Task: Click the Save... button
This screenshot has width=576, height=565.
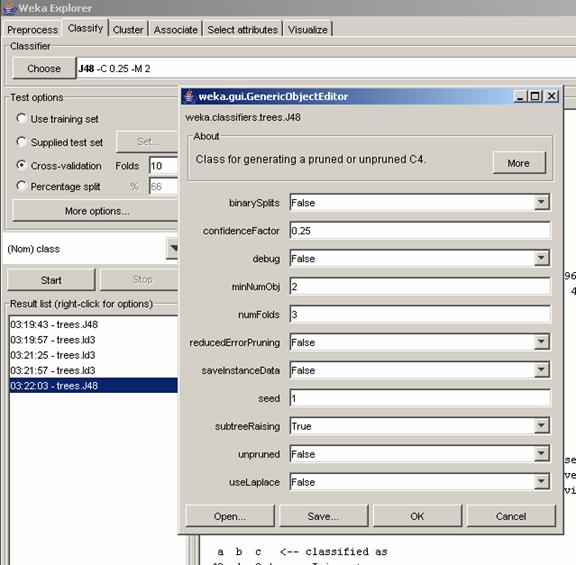Action: click(323, 516)
